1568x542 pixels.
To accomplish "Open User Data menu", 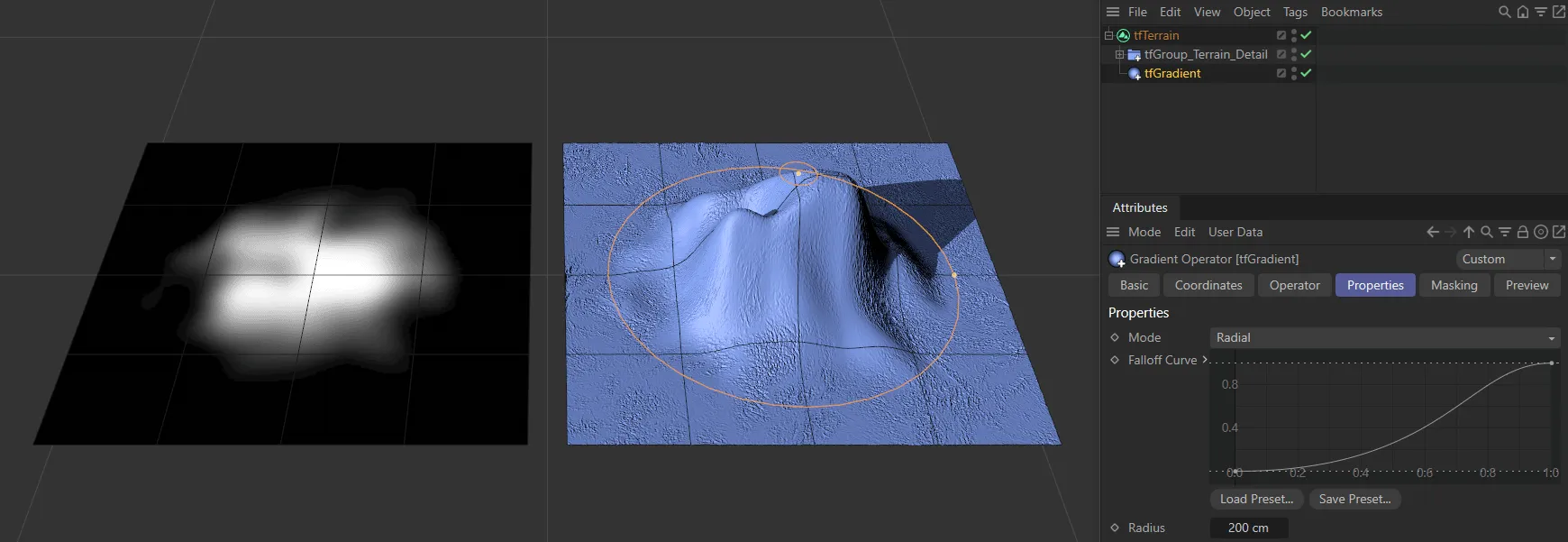I will (x=1235, y=232).
